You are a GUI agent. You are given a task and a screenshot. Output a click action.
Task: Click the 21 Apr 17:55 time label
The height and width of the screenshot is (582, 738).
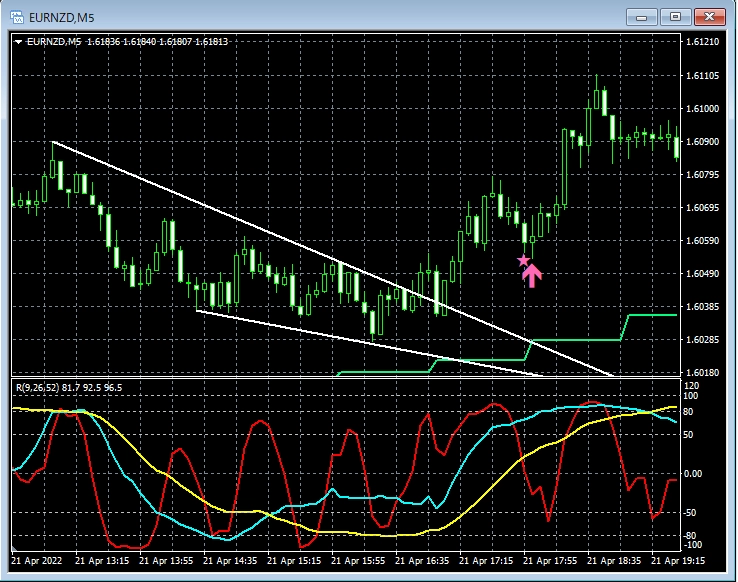coord(552,563)
